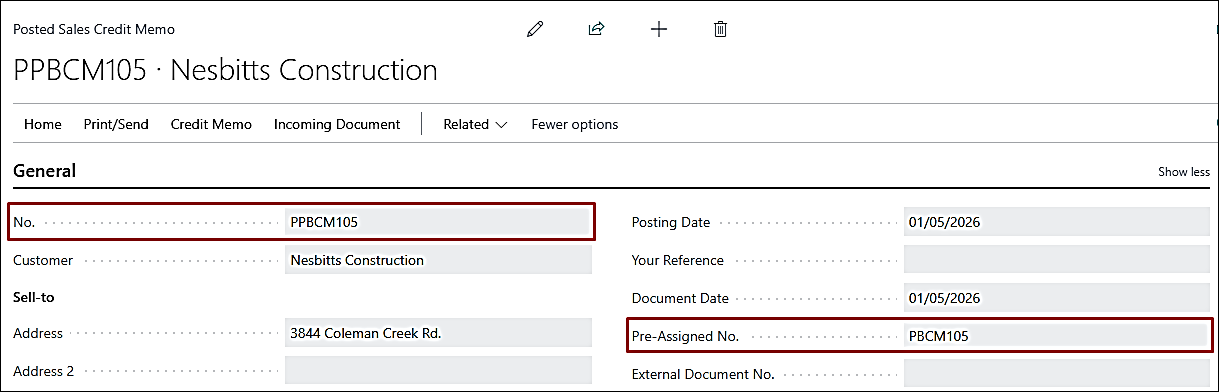
Task: Click Show less in General section
Action: pos(1184,172)
